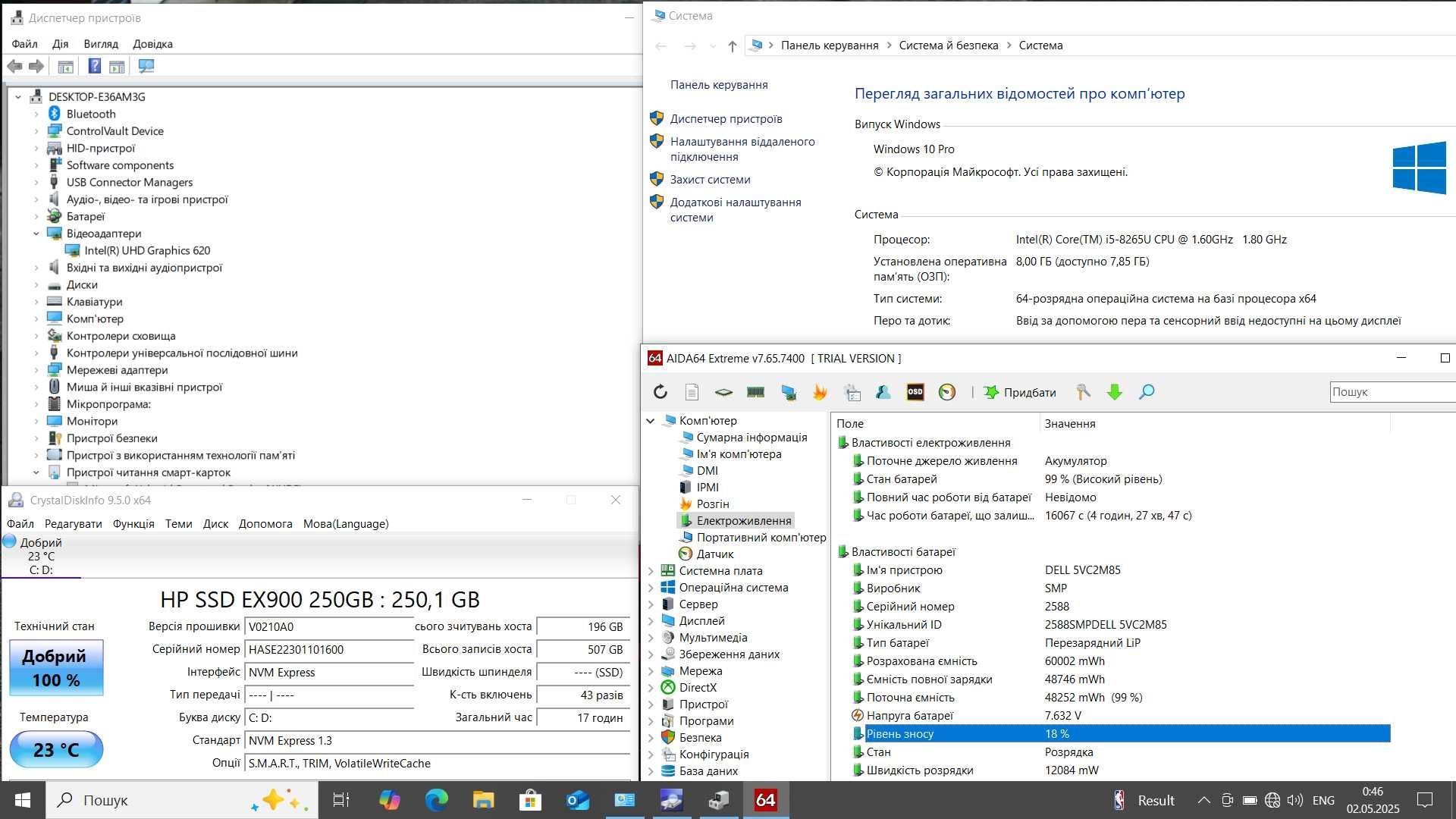Click the taskbar Пошук search box

click(x=182, y=800)
